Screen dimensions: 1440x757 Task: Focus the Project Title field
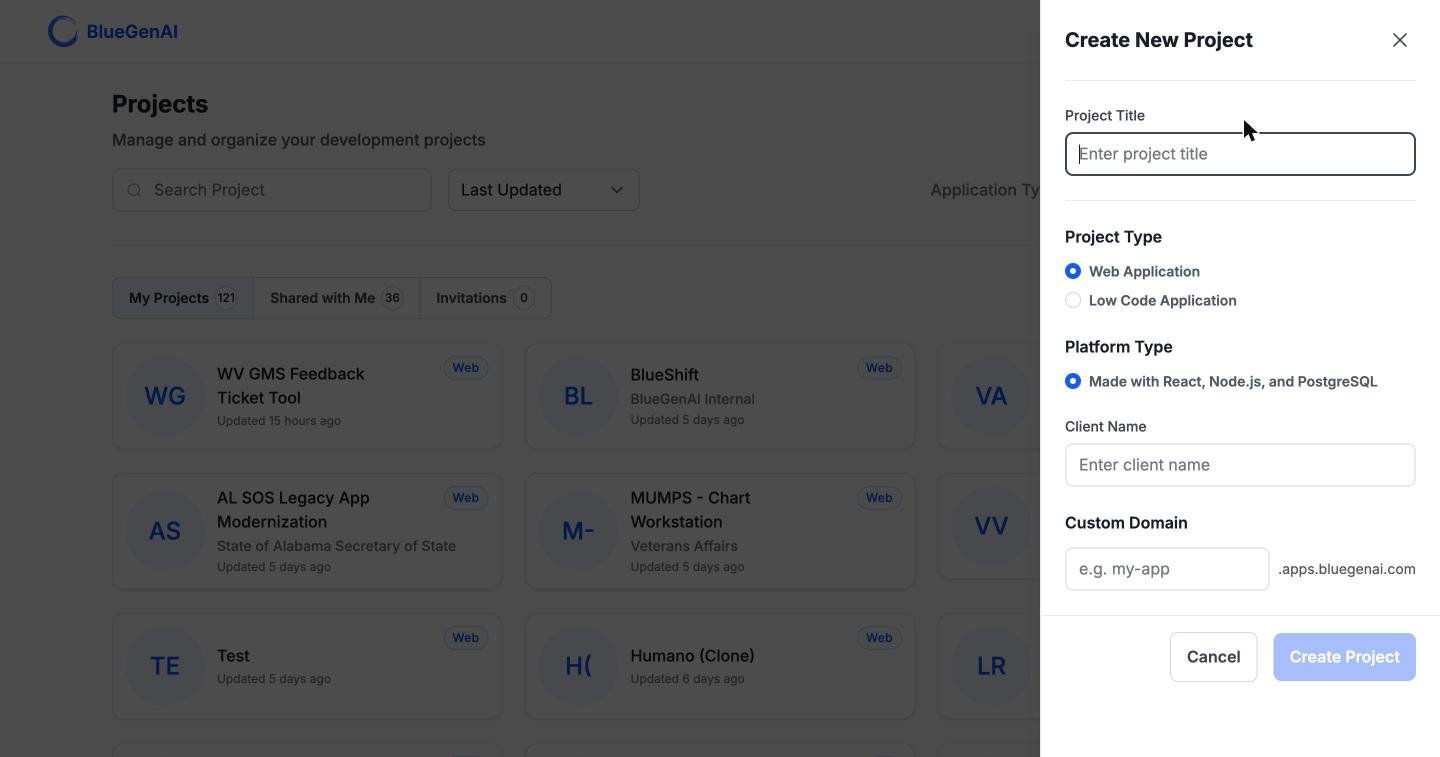1240,154
